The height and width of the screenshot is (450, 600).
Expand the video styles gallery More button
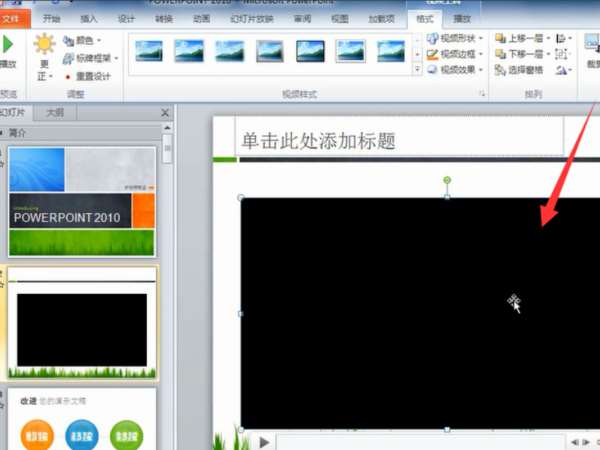click(x=417, y=69)
